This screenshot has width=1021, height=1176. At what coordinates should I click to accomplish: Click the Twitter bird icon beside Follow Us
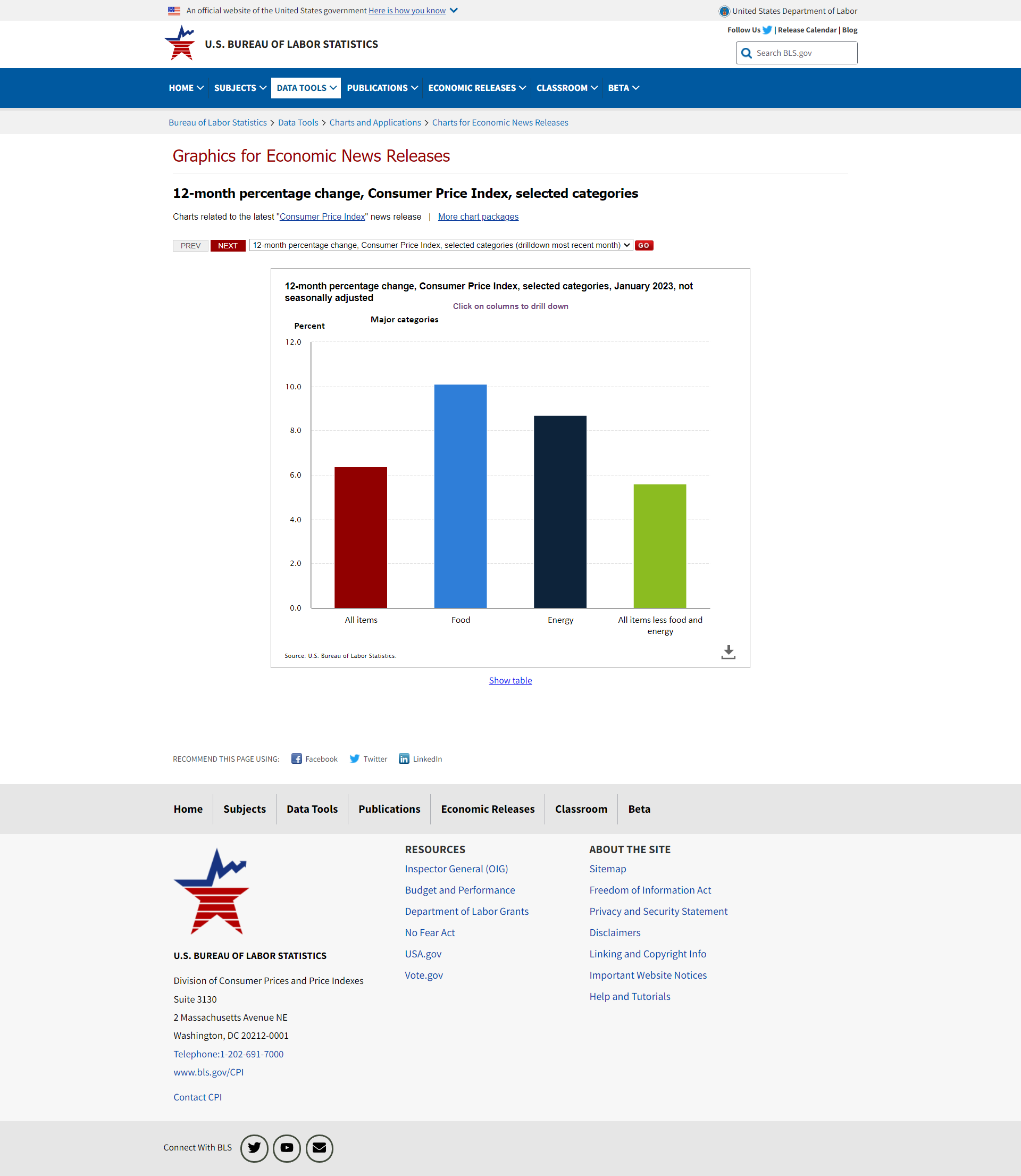(x=767, y=30)
